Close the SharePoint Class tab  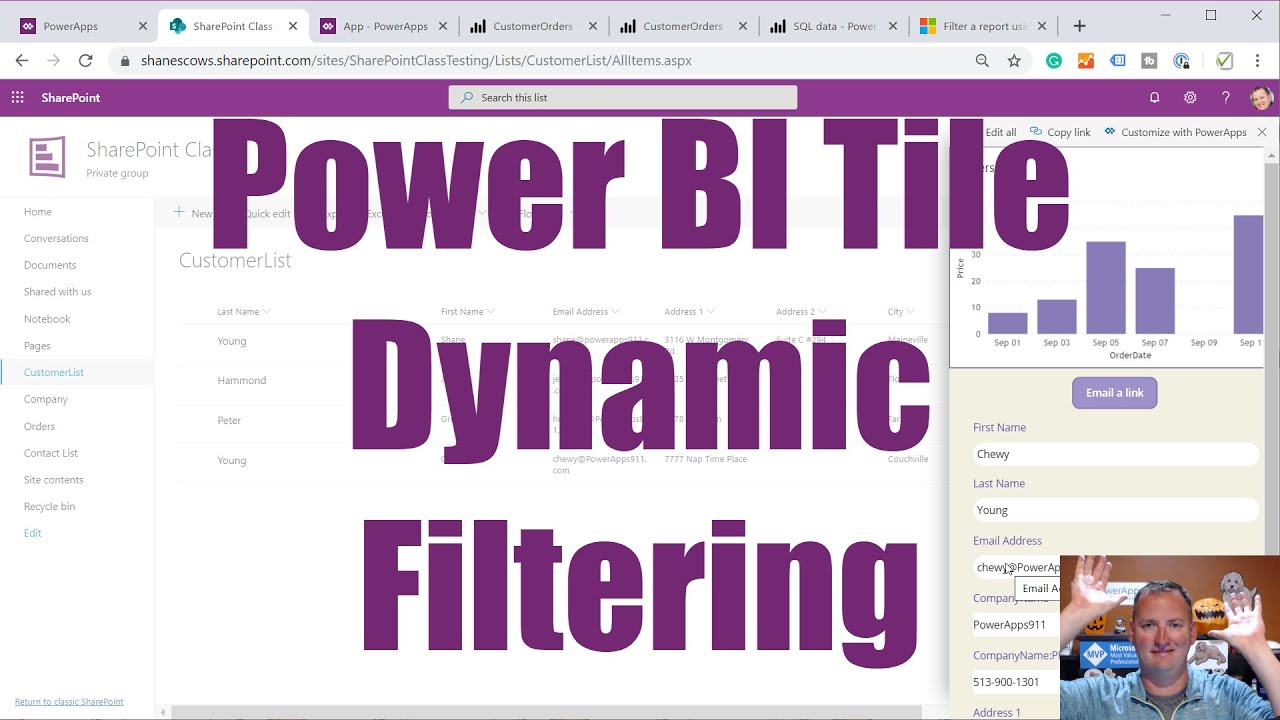click(293, 26)
